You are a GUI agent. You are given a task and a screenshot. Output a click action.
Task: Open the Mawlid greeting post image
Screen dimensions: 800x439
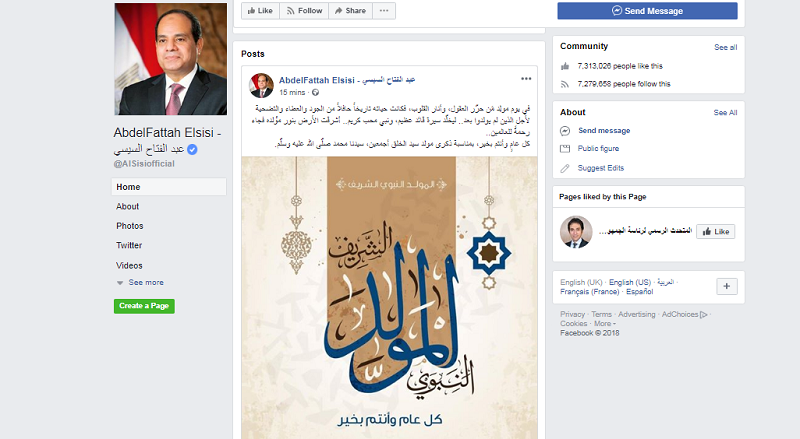389,298
